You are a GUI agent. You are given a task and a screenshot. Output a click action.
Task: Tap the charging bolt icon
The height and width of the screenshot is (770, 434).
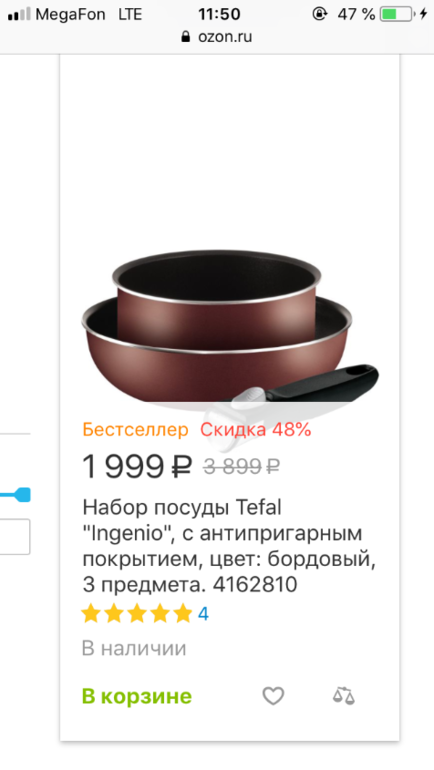(424, 14)
